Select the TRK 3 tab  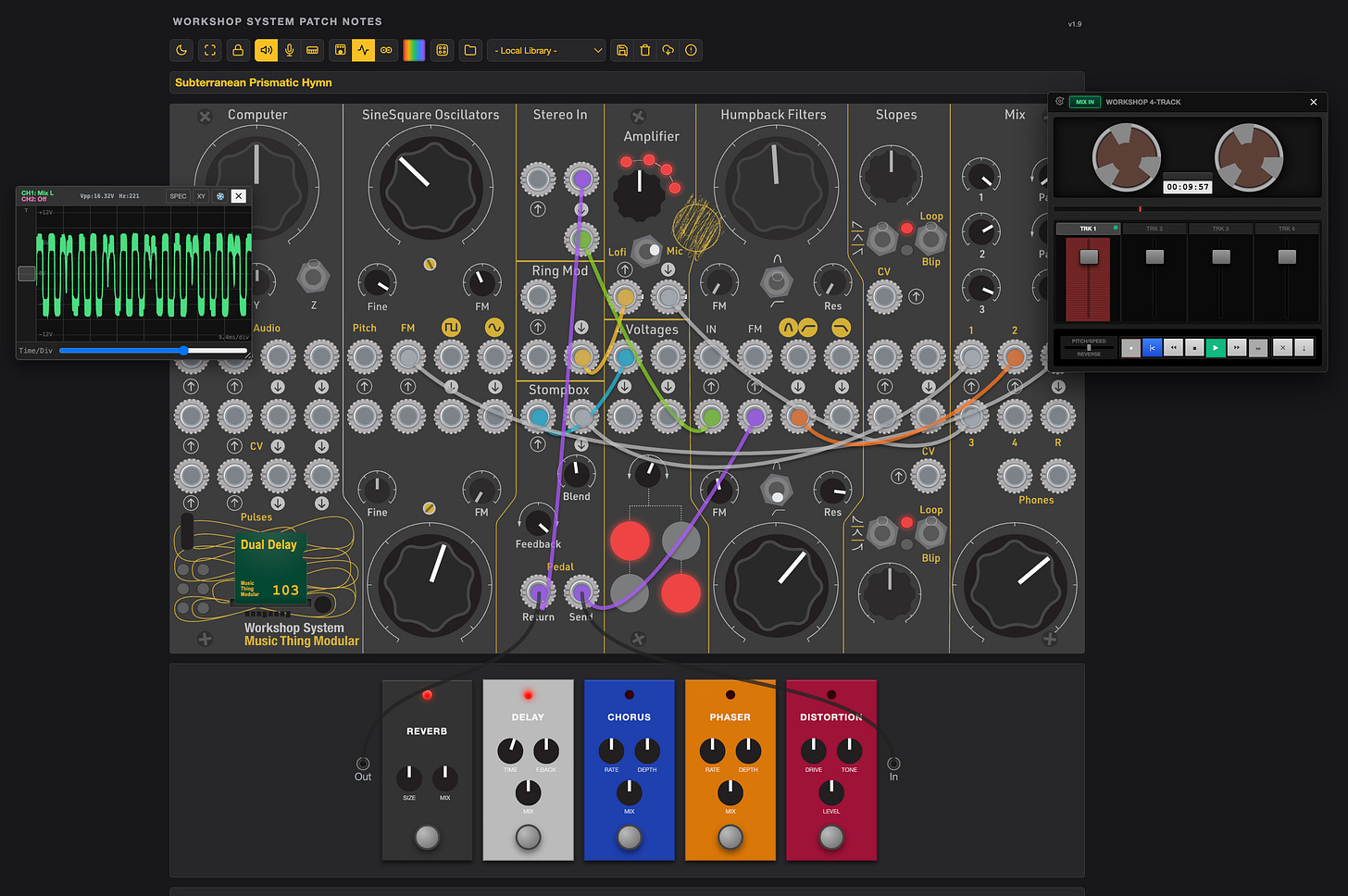(1220, 229)
